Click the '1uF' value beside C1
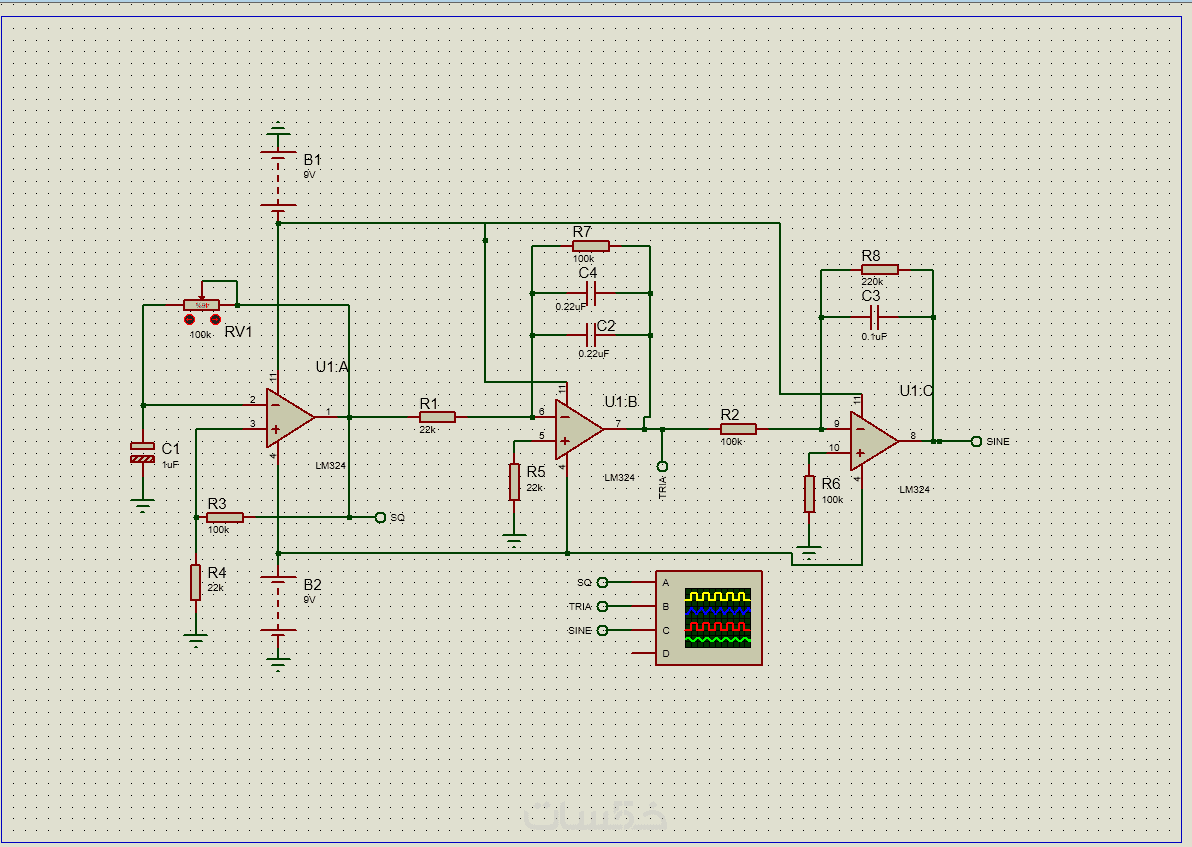 click(170, 465)
